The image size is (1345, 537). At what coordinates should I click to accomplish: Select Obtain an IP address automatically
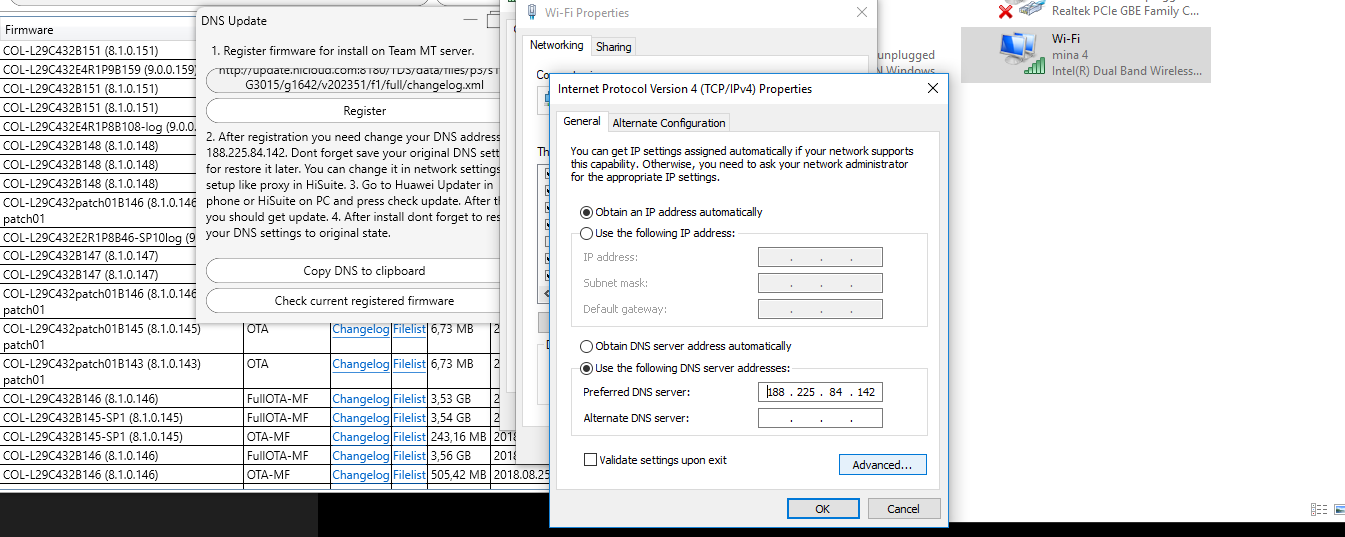click(586, 212)
